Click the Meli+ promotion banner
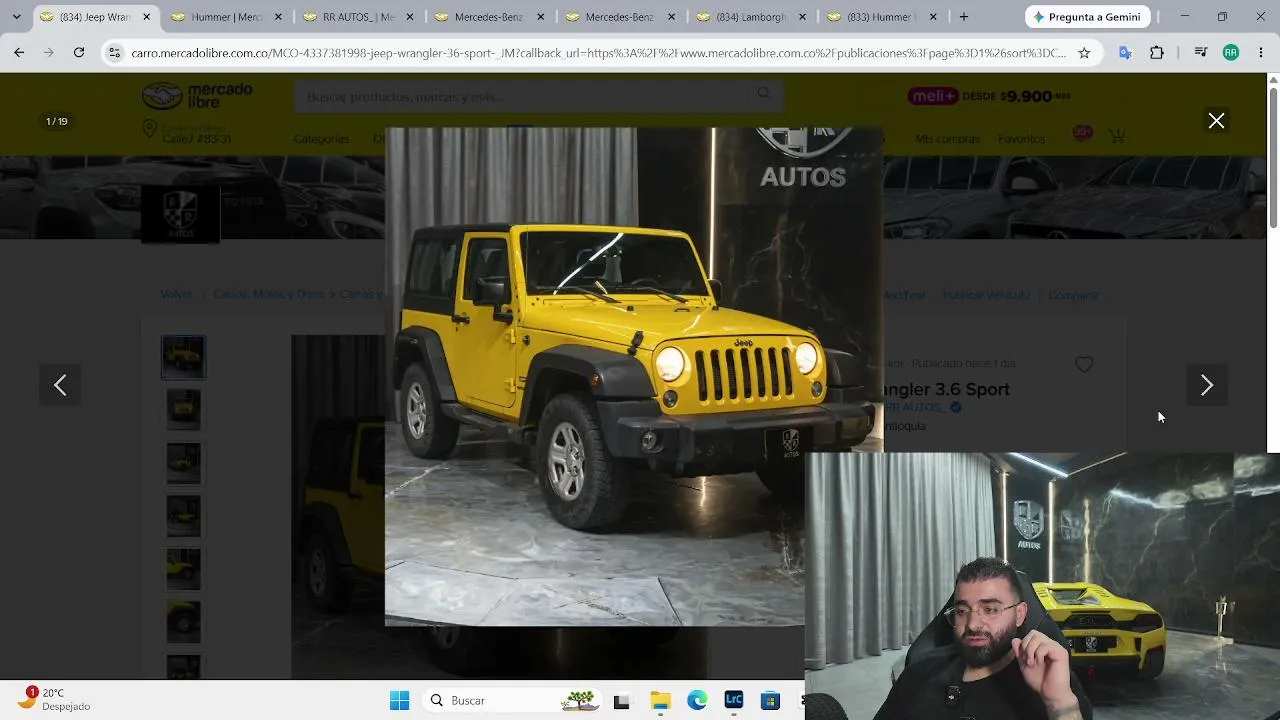The image size is (1280, 720). coord(989,96)
